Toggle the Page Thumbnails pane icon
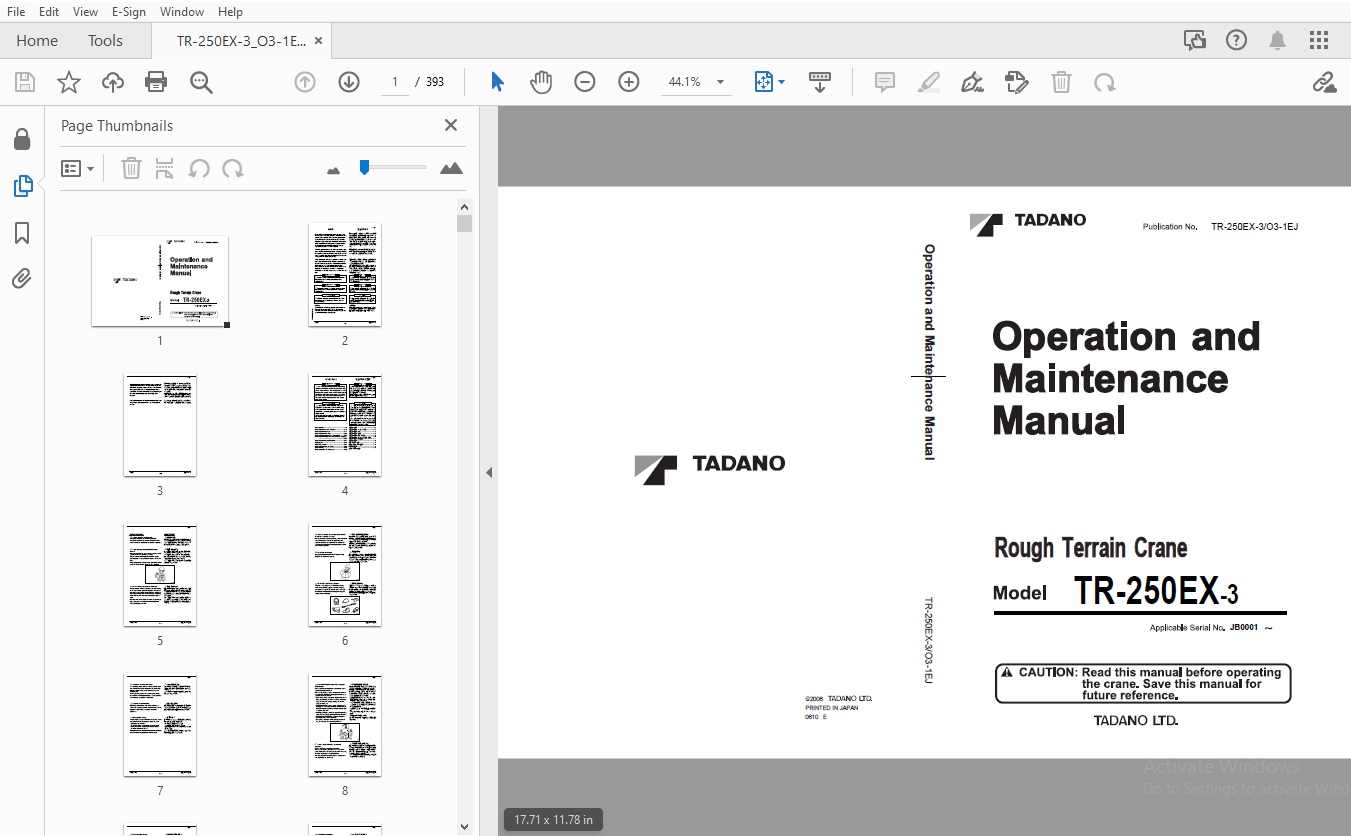 (x=22, y=186)
